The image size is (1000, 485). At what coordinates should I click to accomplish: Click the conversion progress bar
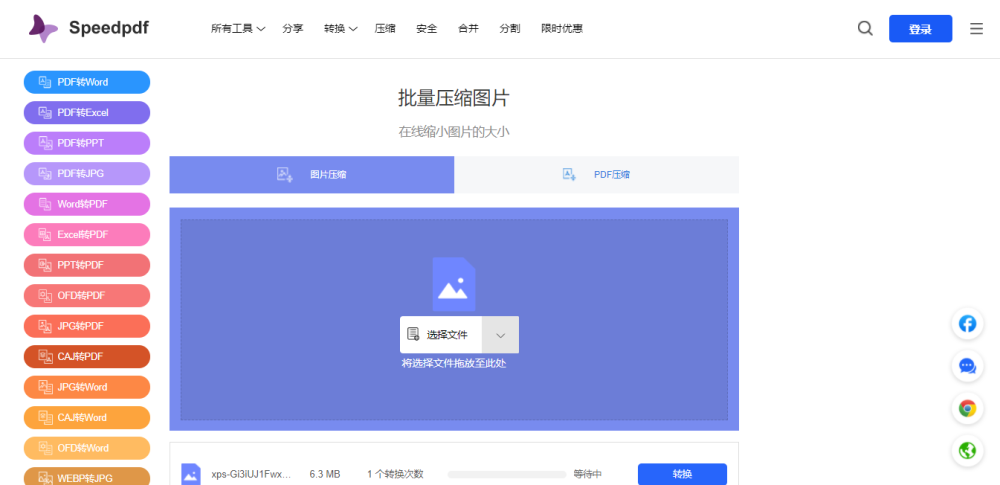point(507,474)
